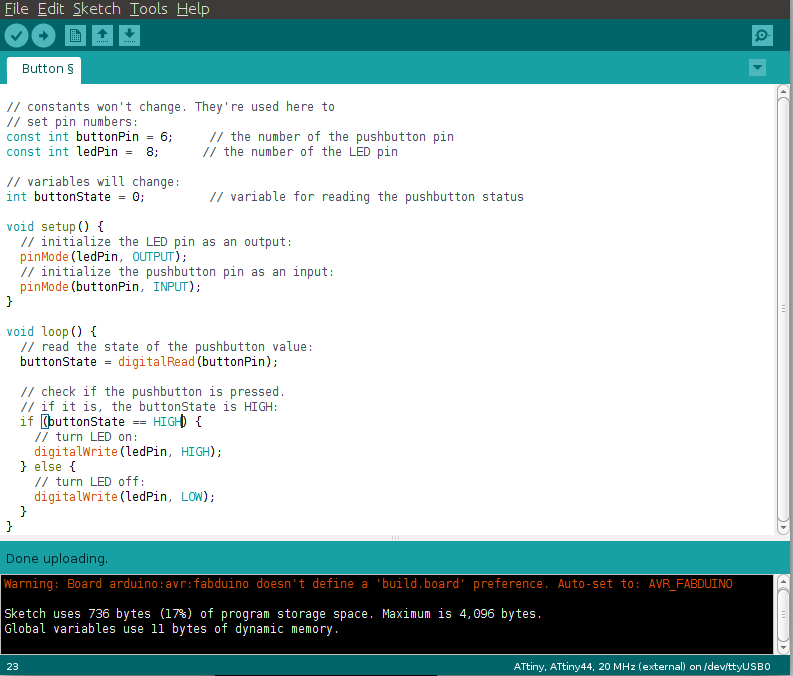Click the console scrollbar down arrow
Screen dimensions: 793x676
tap(783, 647)
